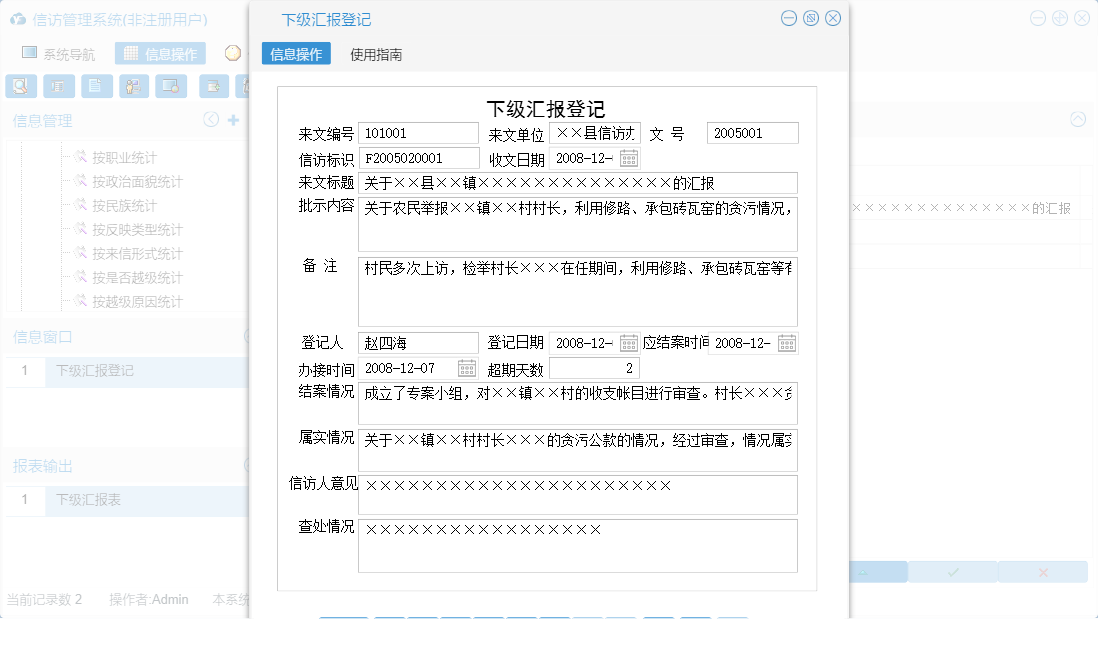The height and width of the screenshot is (660, 1098).
Task: Open the report view toolbar icon
Action: pos(59,86)
